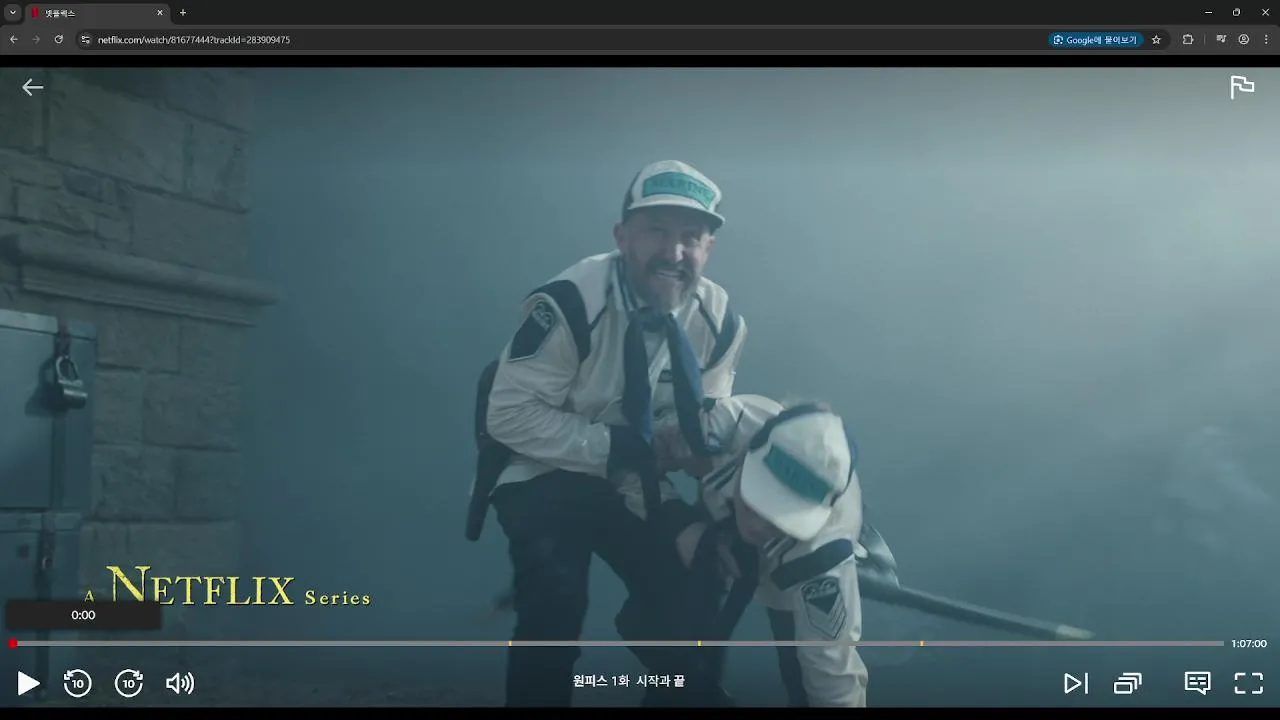Go back using the Netflix player arrow
The width and height of the screenshot is (1280, 720).
tap(33, 87)
